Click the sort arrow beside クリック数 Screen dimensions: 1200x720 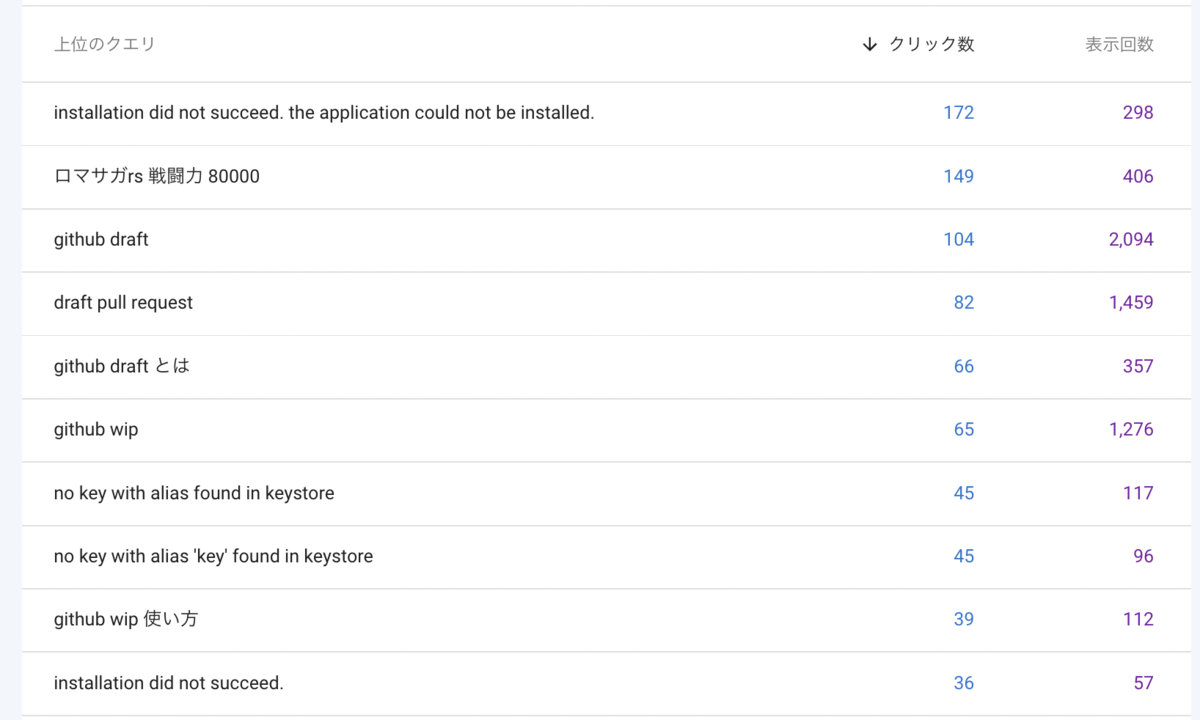pyautogui.click(x=869, y=44)
